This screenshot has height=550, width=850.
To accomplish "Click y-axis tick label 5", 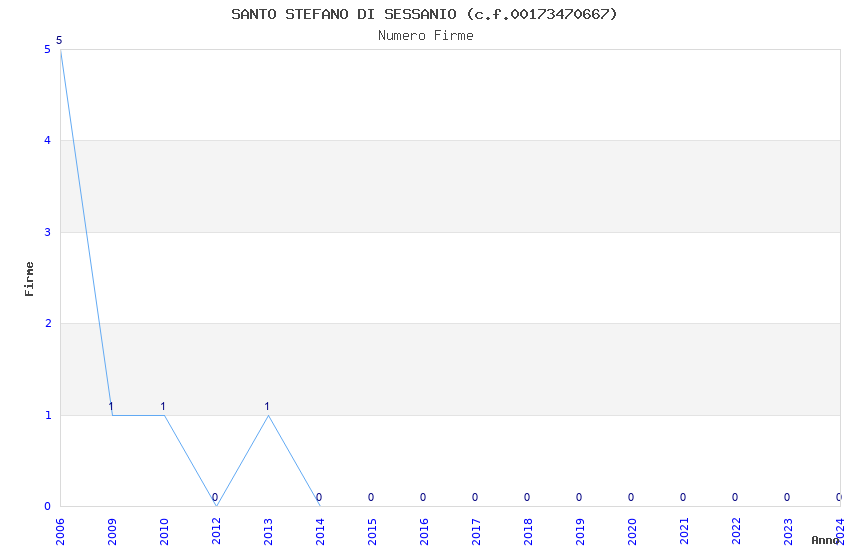I will pyautogui.click(x=48, y=49).
